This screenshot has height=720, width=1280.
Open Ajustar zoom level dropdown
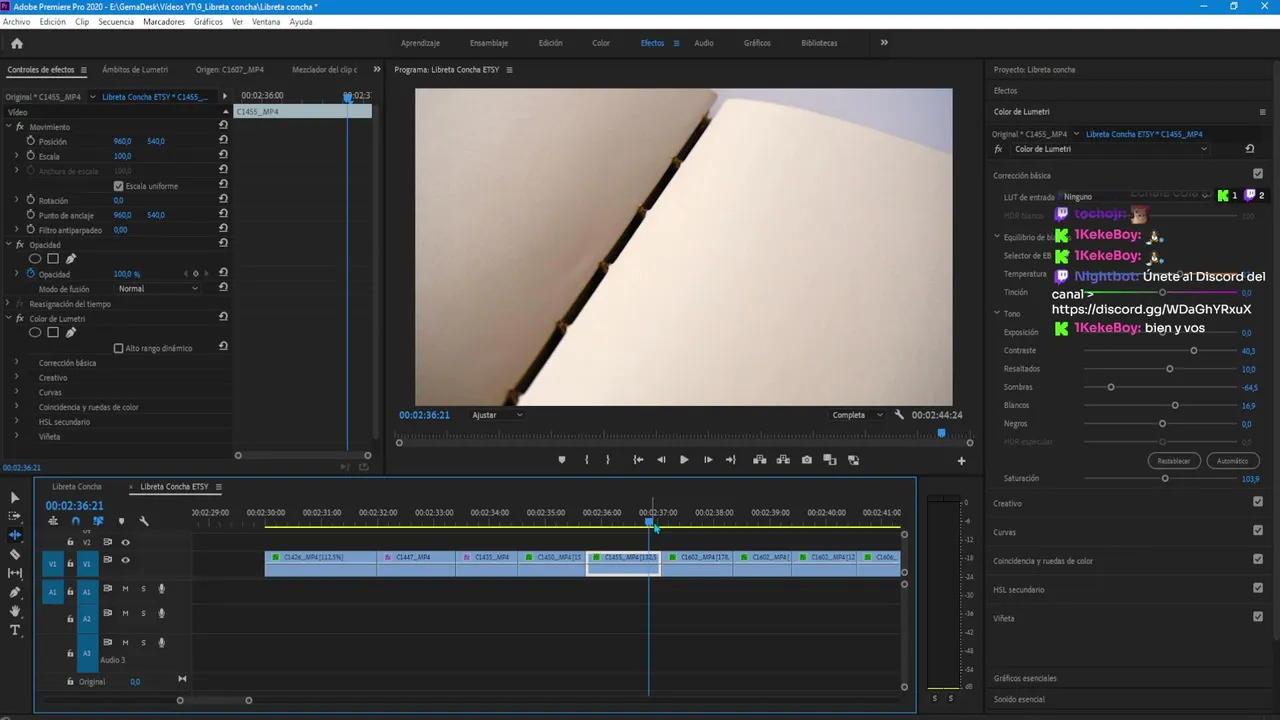click(x=497, y=415)
